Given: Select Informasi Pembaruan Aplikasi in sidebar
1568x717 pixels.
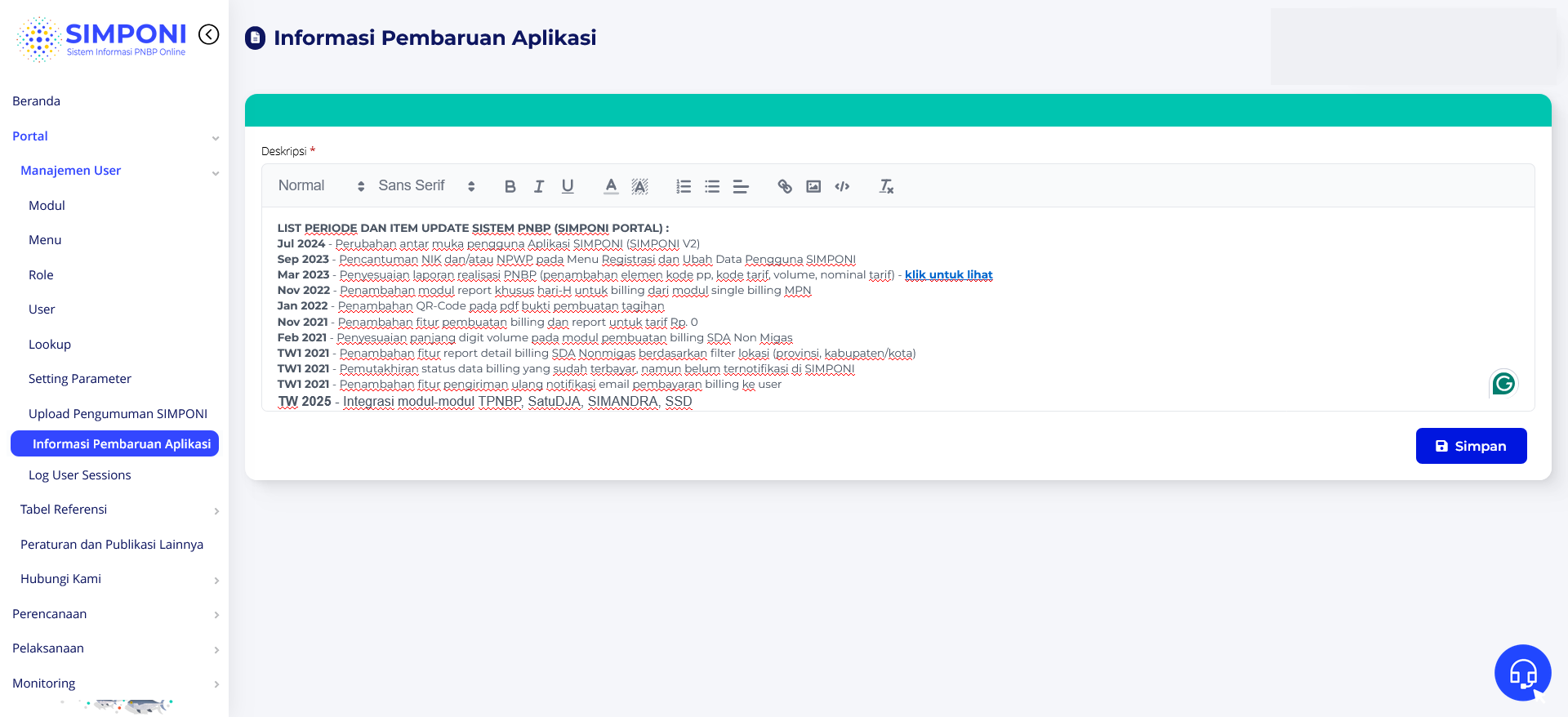Looking at the screenshot, I should click(114, 443).
